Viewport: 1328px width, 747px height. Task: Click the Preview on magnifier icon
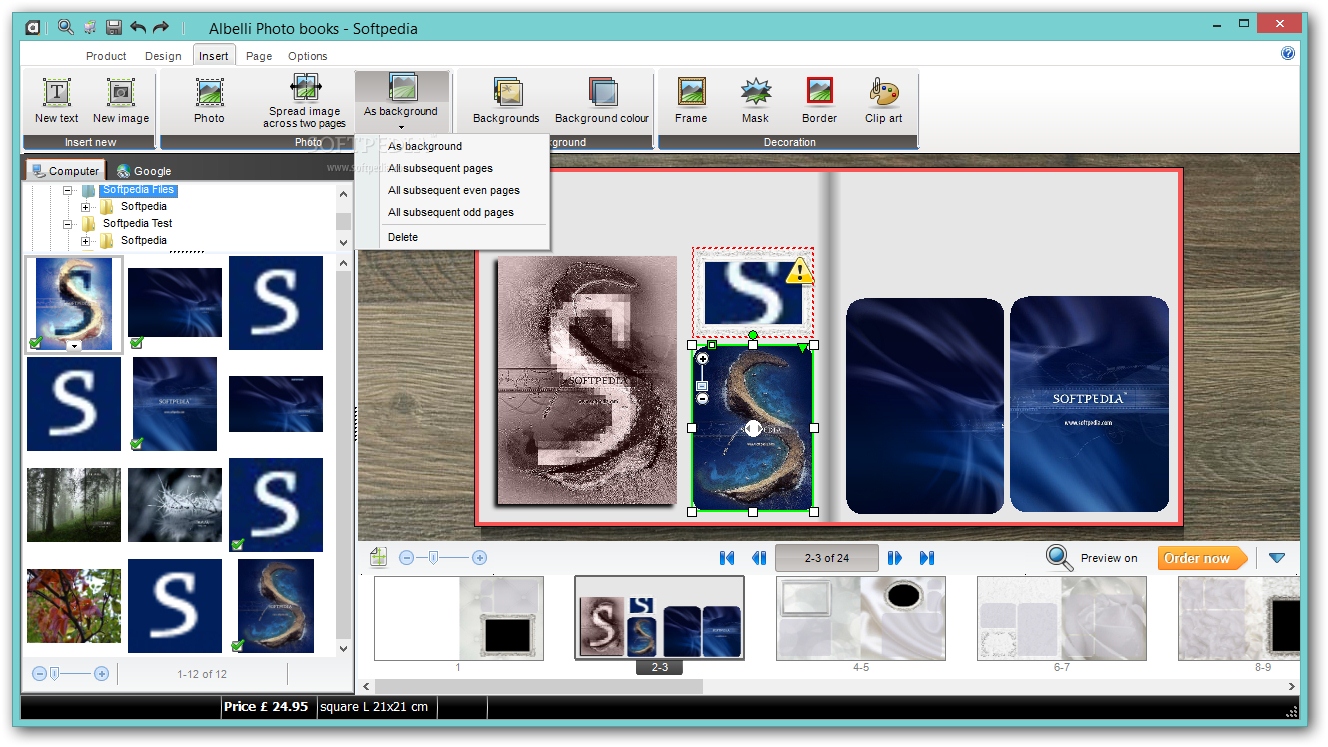1060,558
